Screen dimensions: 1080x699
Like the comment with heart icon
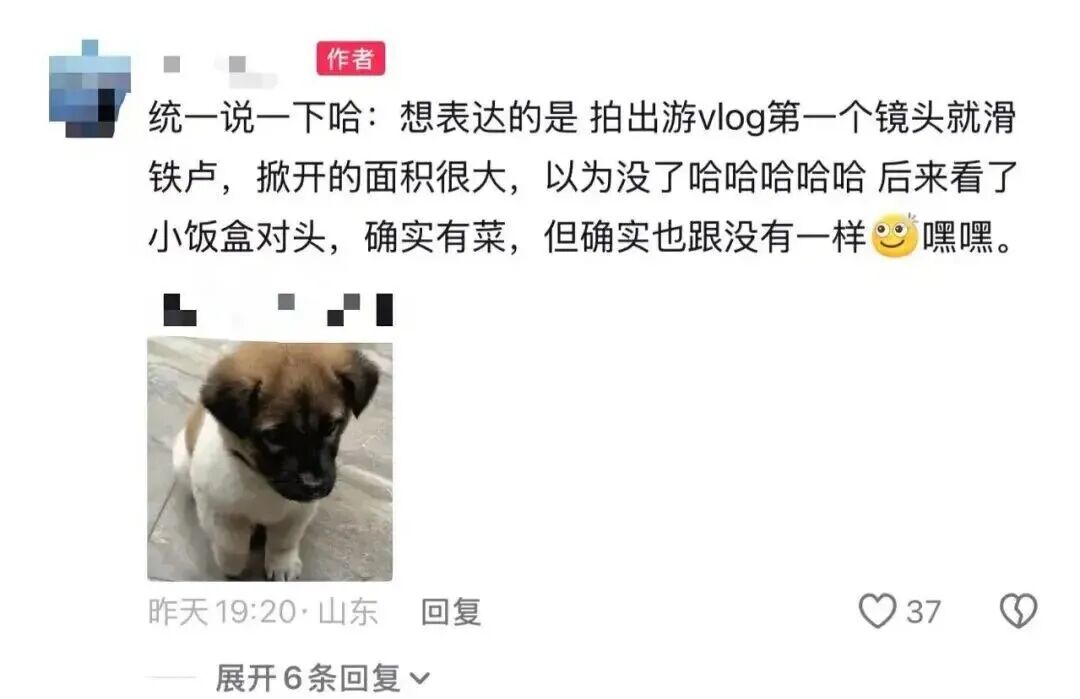point(878,611)
